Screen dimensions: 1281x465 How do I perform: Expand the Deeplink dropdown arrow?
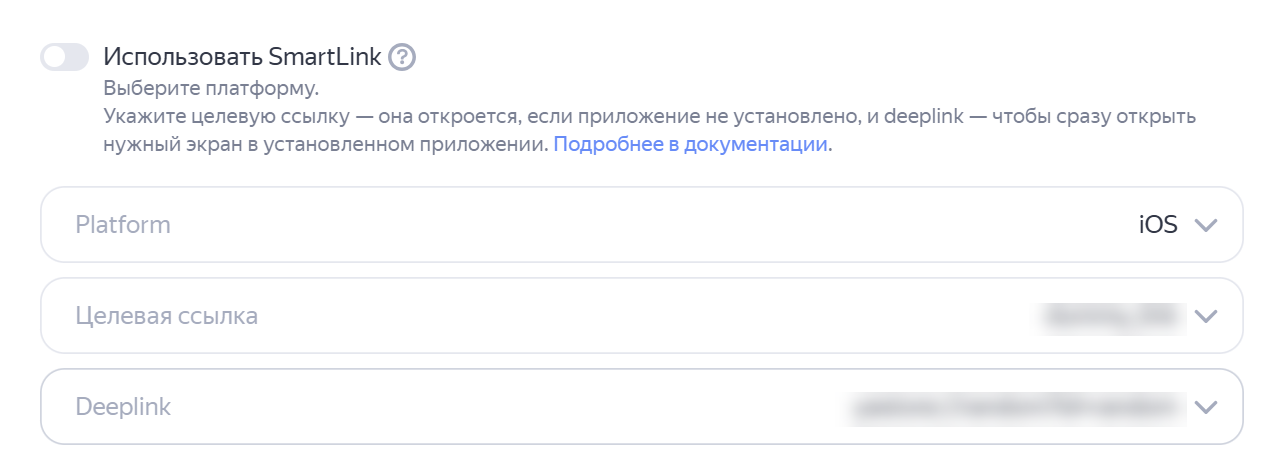pos(1206,407)
